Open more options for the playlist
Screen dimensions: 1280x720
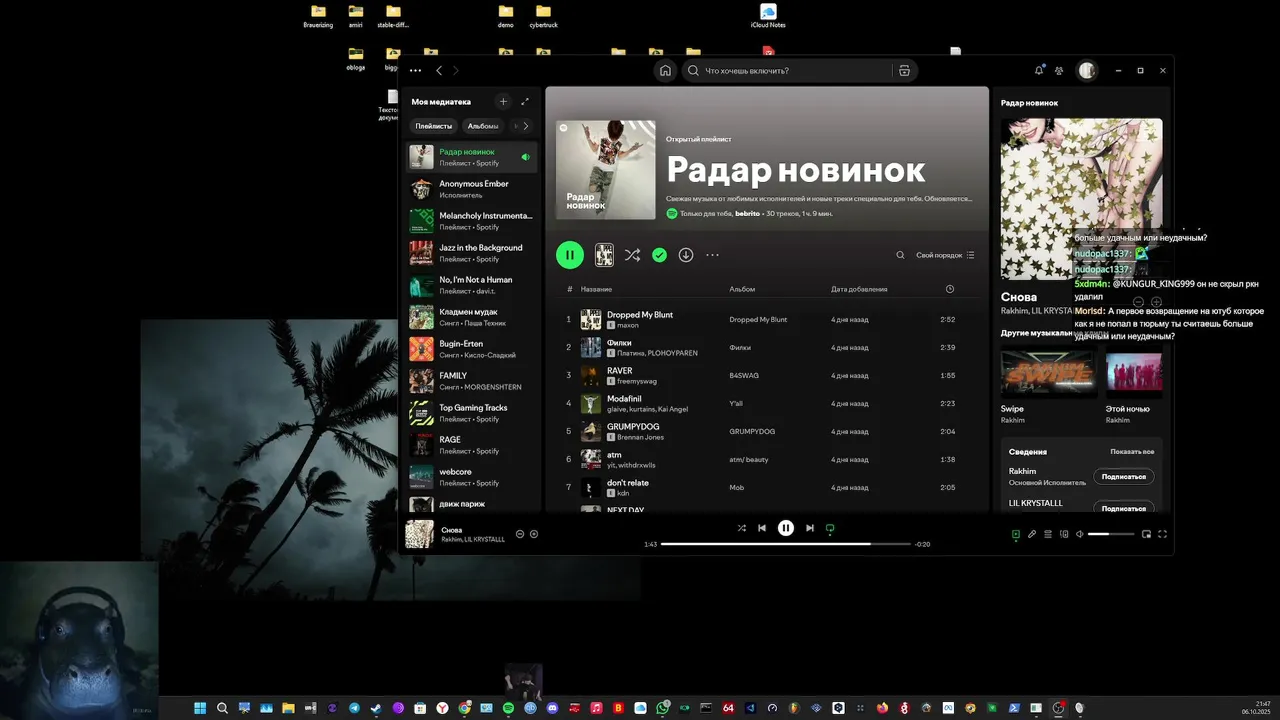coord(713,255)
